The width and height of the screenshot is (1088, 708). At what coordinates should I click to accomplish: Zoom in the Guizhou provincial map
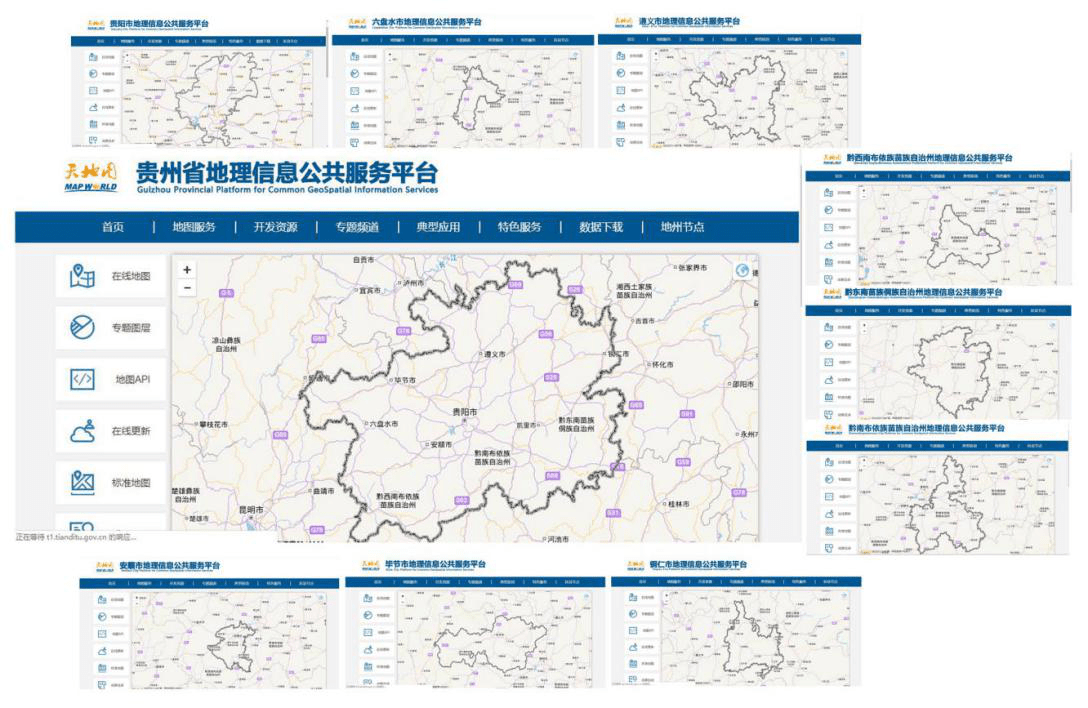point(187,270)
